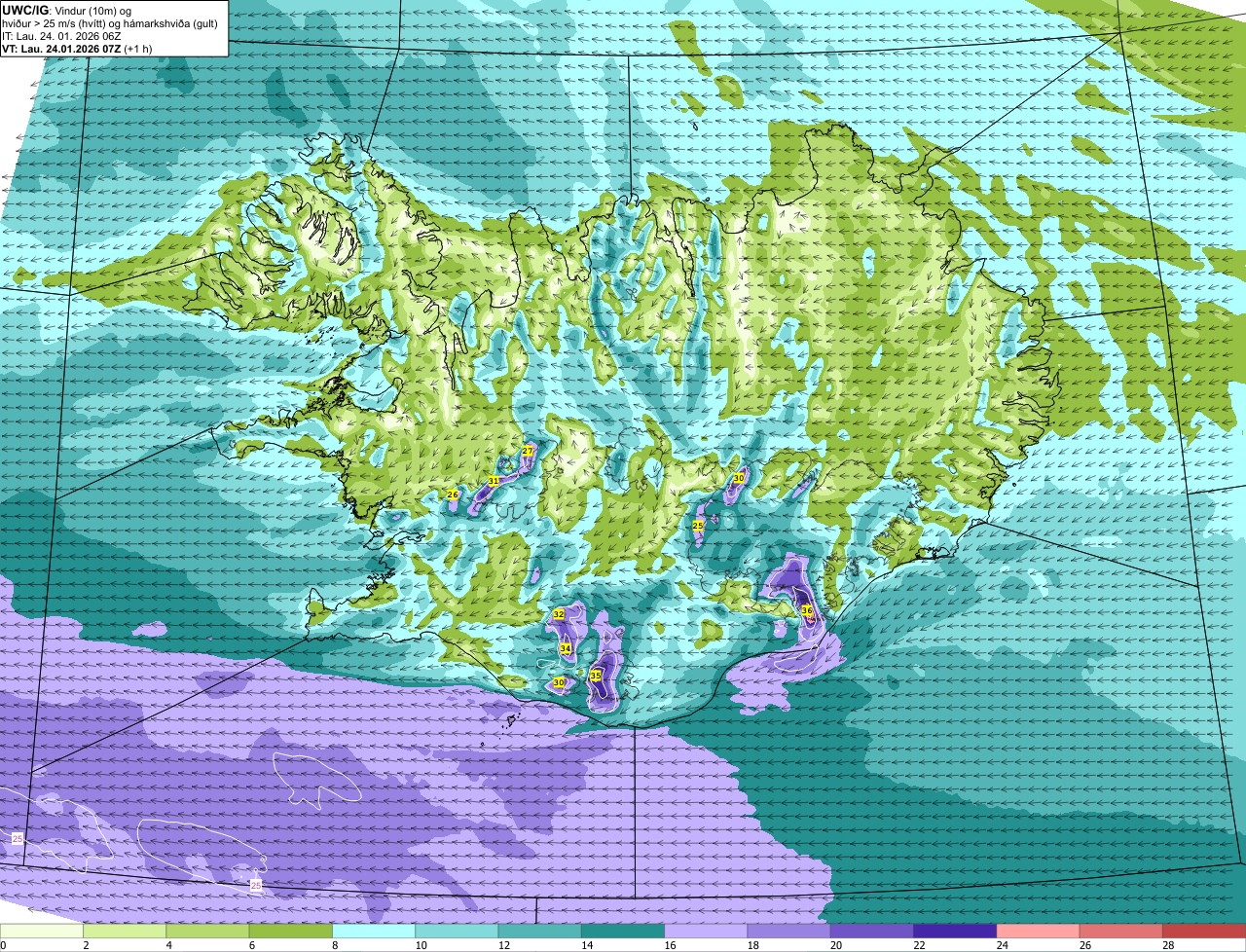The height and width of the screenshot is (952, 1246).
Task: Click the yellow gust label 36
Action: pyautogui.click(x=807, y=610)
